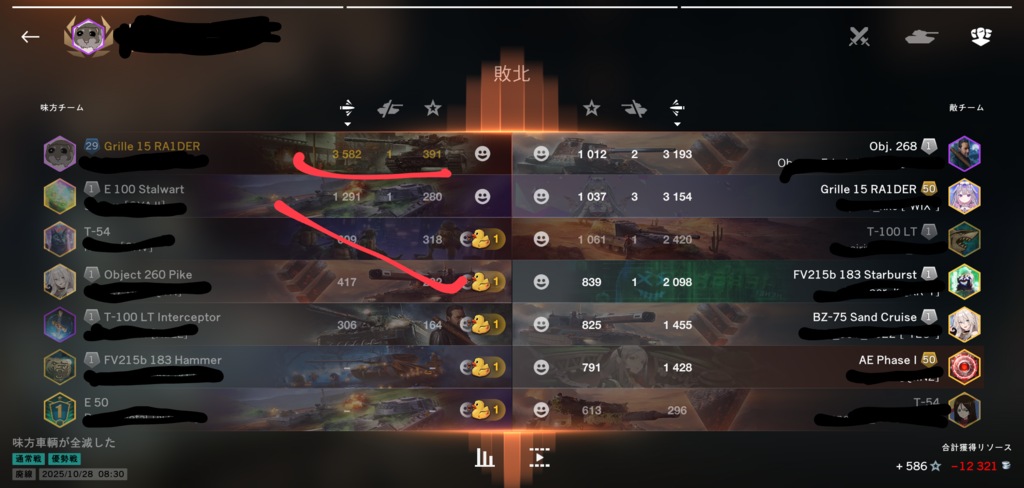Select the AE Phase I enemy row
This screenshot has height=488, width=1024.
[747, 367]
